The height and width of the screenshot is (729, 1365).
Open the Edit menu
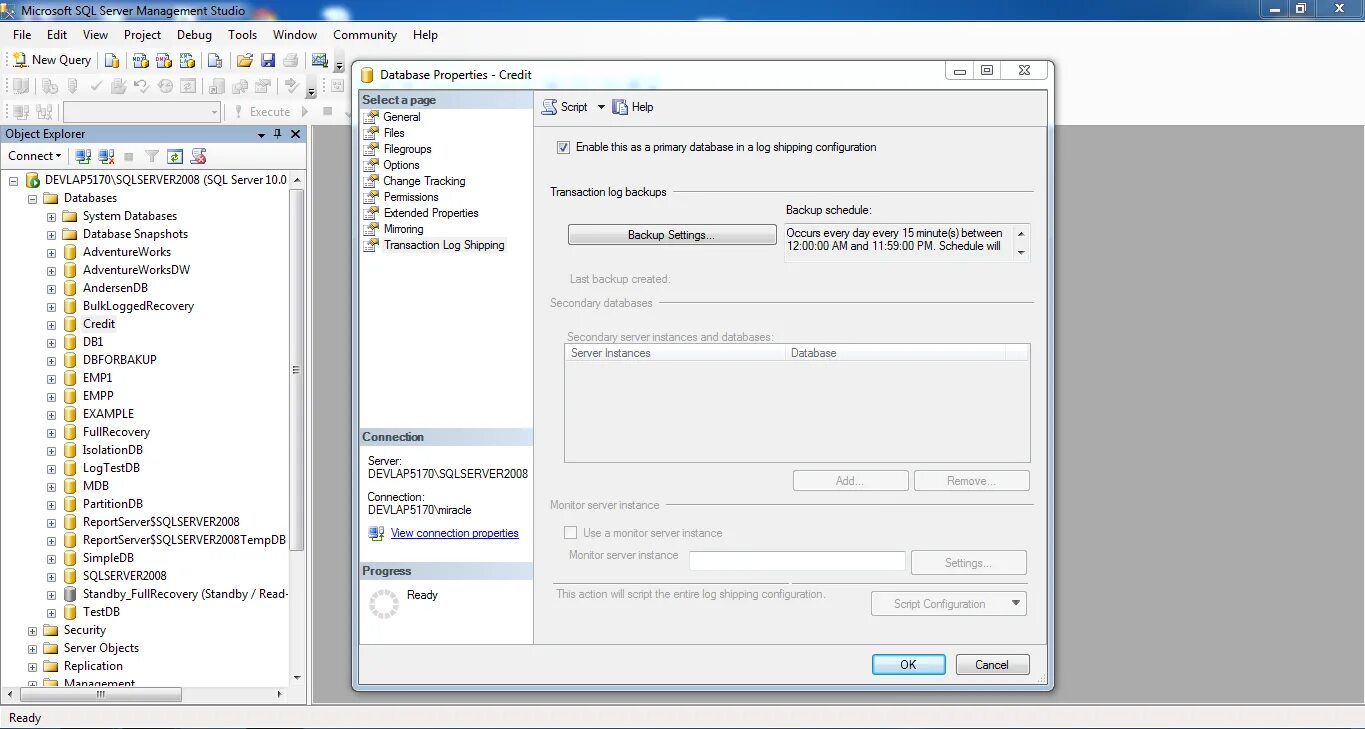pos(57,34)
